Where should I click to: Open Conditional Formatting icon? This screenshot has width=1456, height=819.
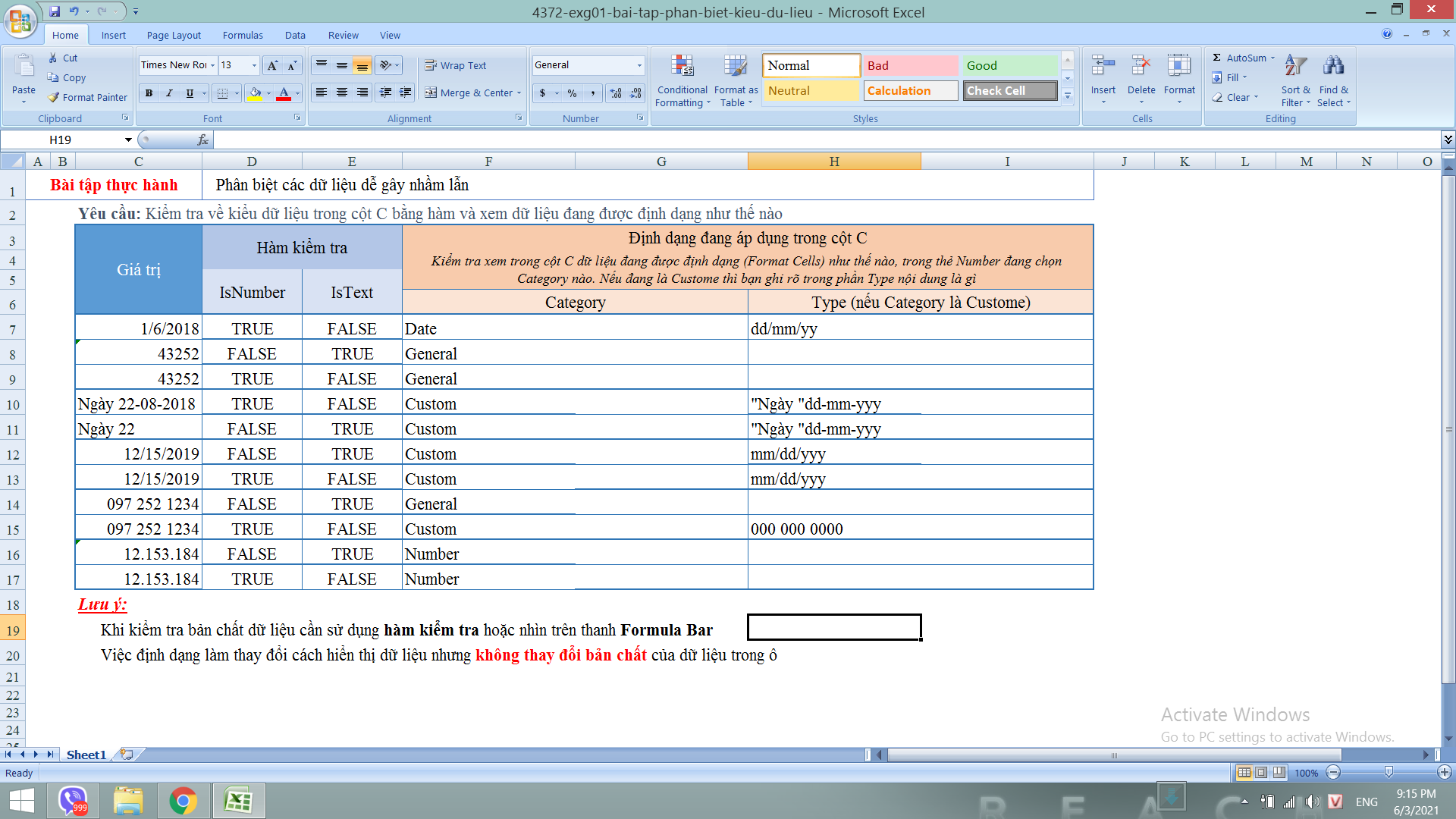tap(682, 67)
